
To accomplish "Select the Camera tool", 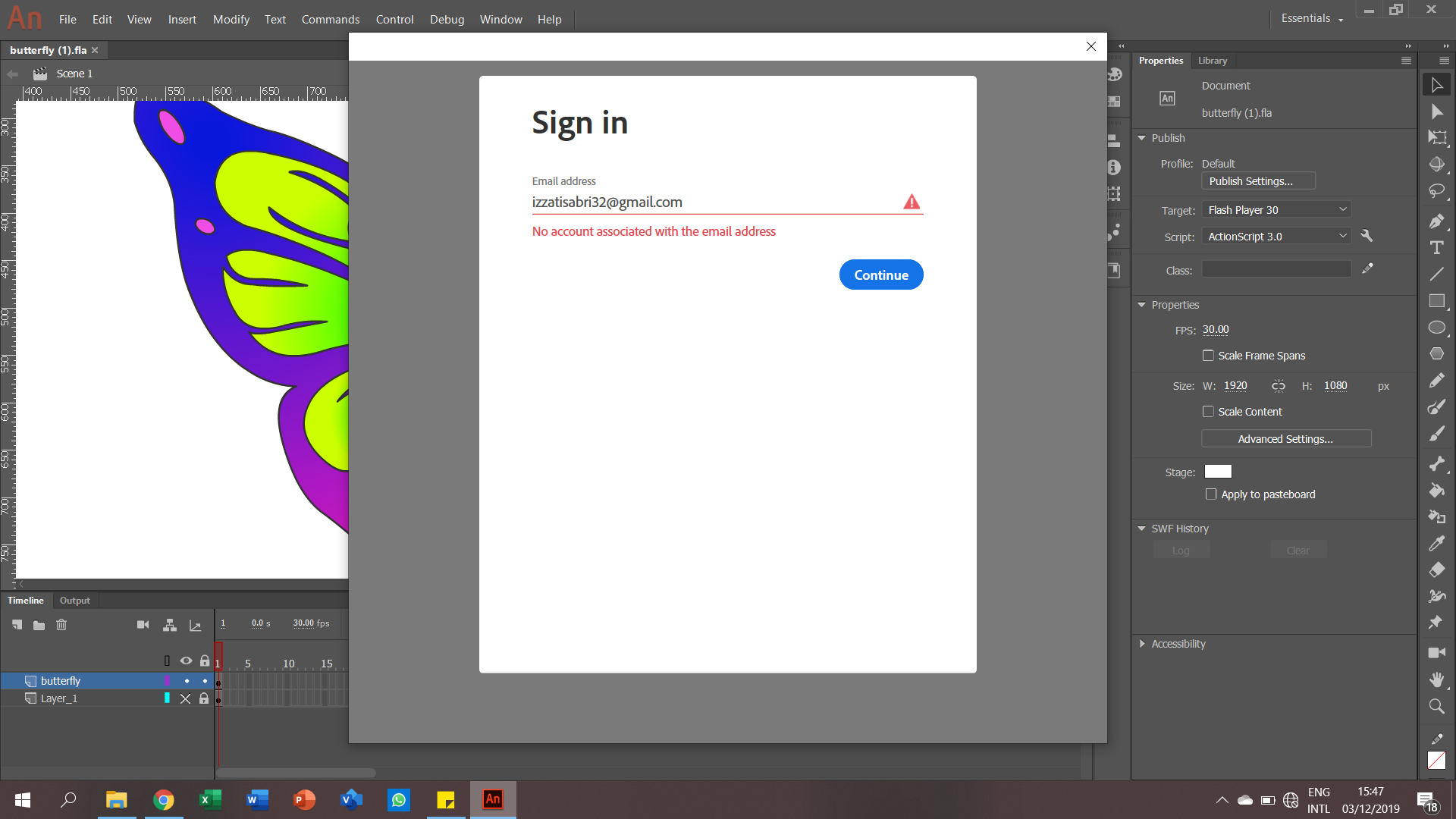I will pos(1436,652).
